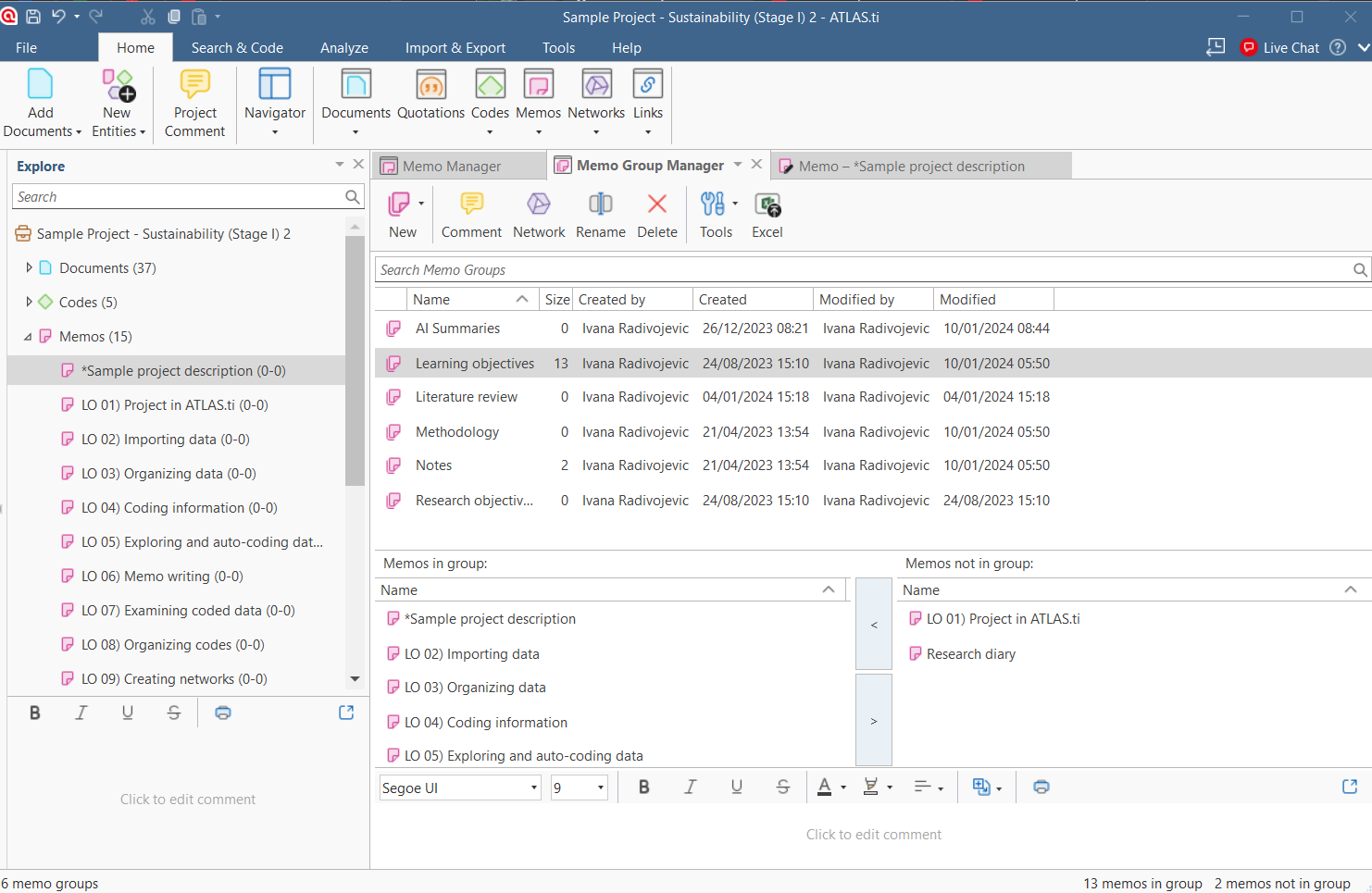Toggle bold in the group comment editor

pos(644,787)
